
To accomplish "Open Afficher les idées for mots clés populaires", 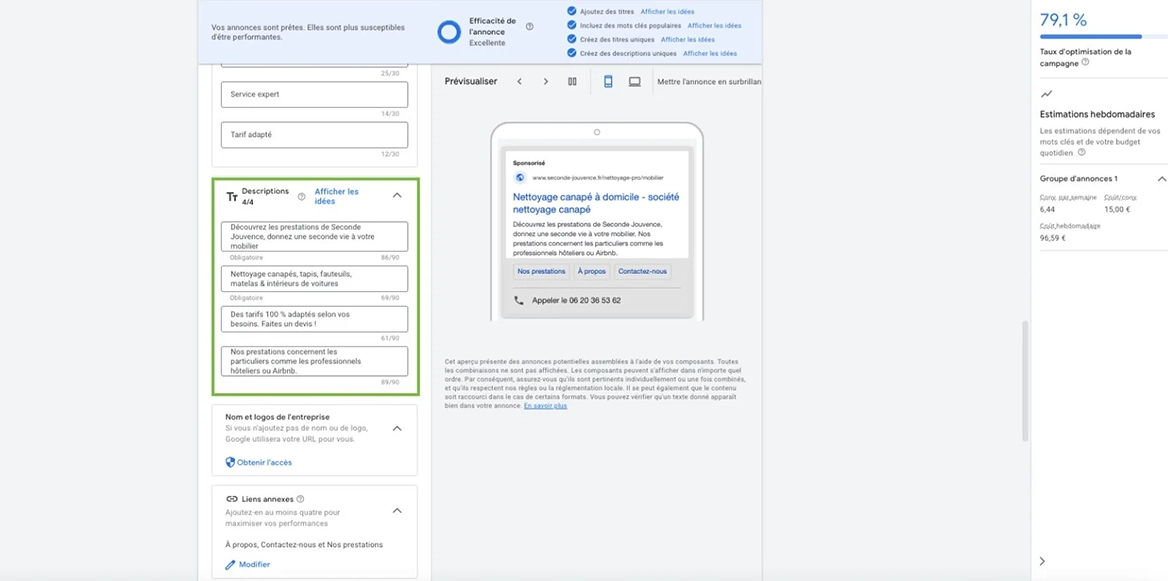I will pos(714,25).
